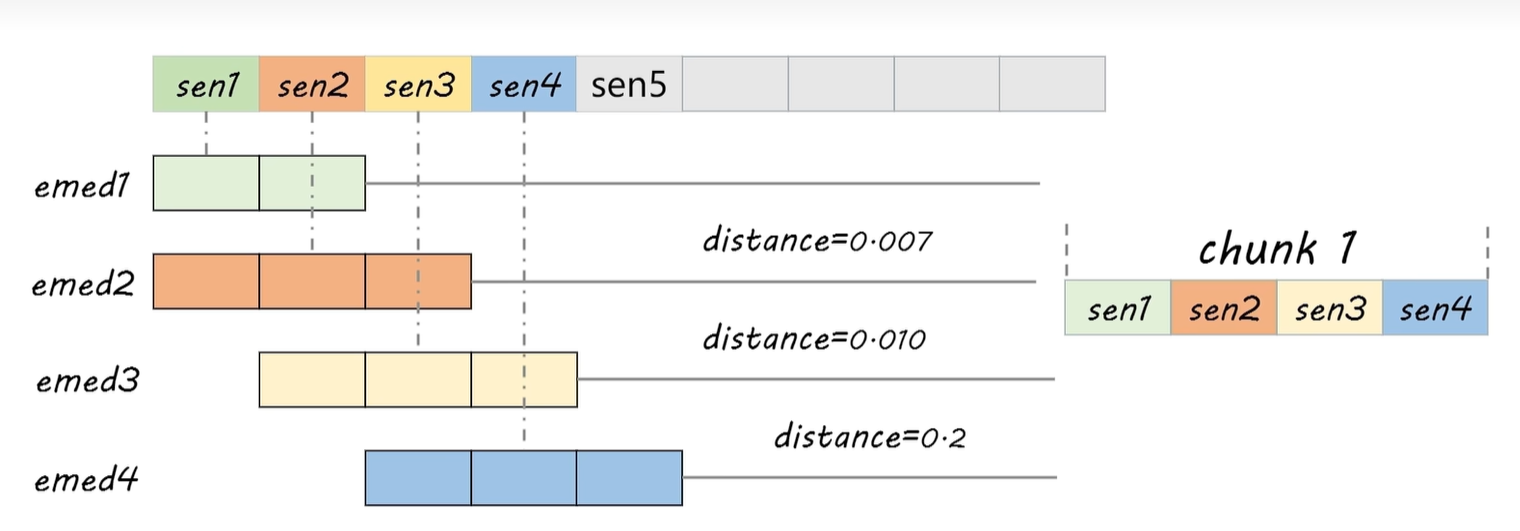This screenshot has width=1520, height=531.
Task: Select the distance=0.010 text
Action: [814, 338]
